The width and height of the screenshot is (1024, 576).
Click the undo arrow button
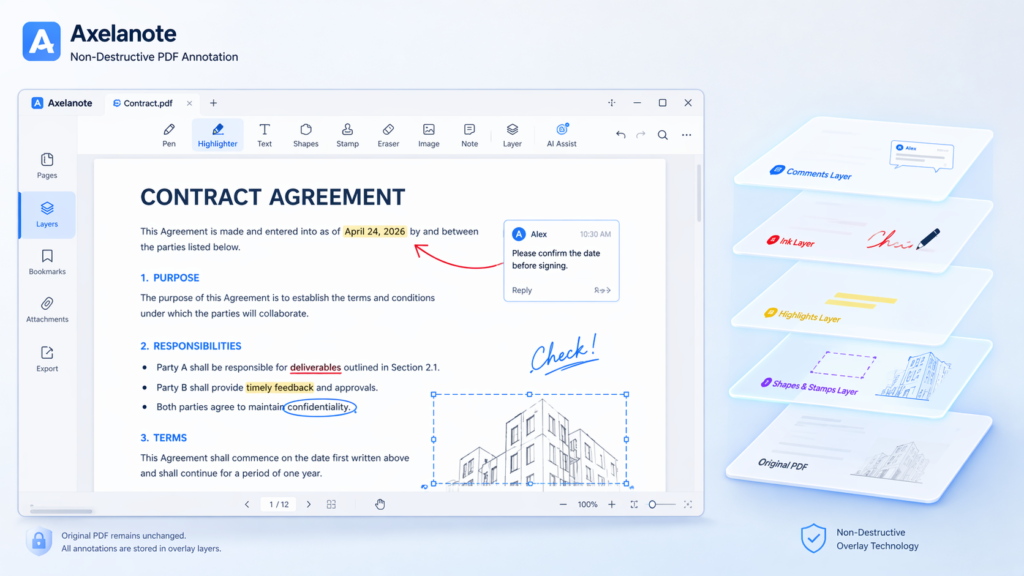620,134
